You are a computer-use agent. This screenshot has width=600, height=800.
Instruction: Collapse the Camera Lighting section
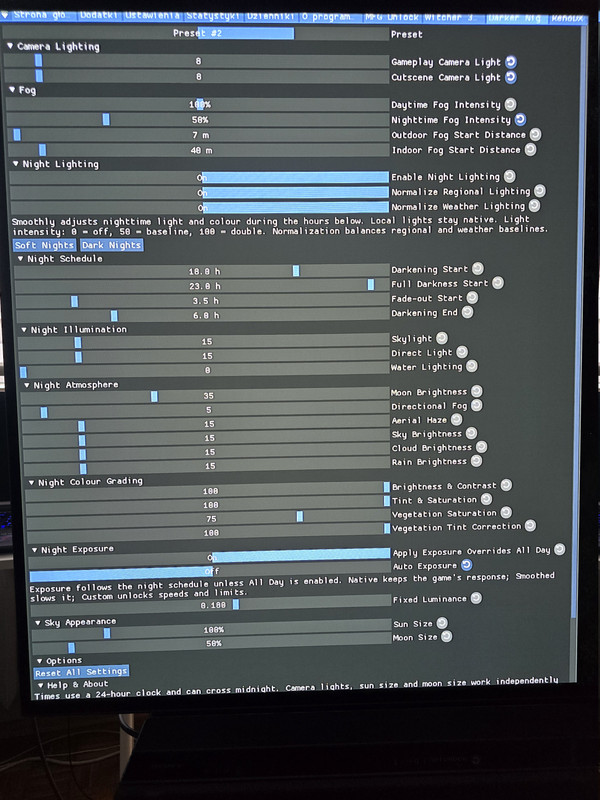[x=10, y=46]
